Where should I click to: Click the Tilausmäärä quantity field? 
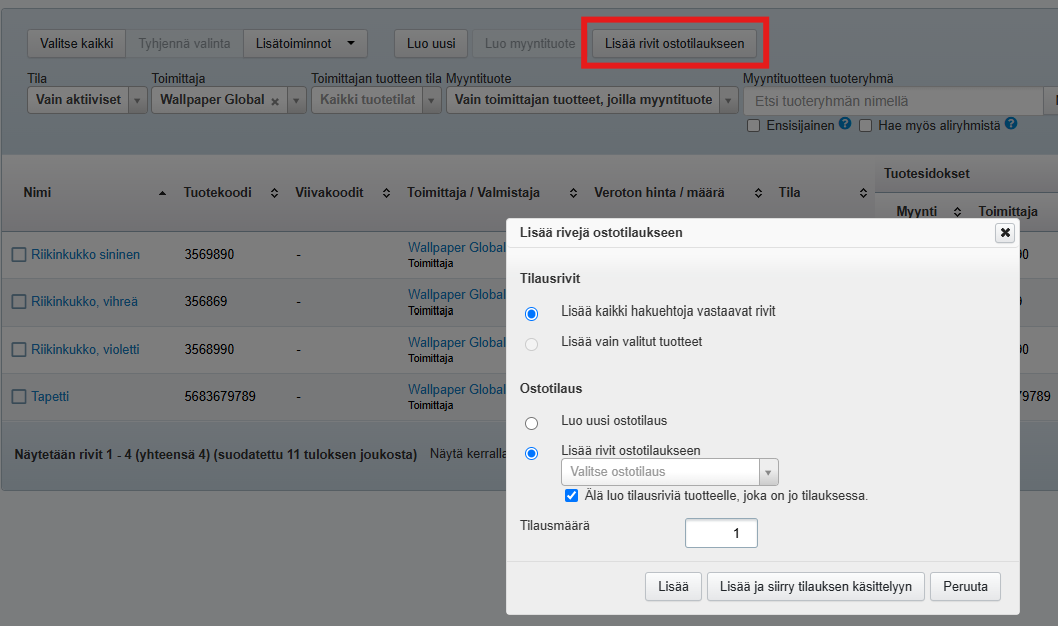pos(721,534)
